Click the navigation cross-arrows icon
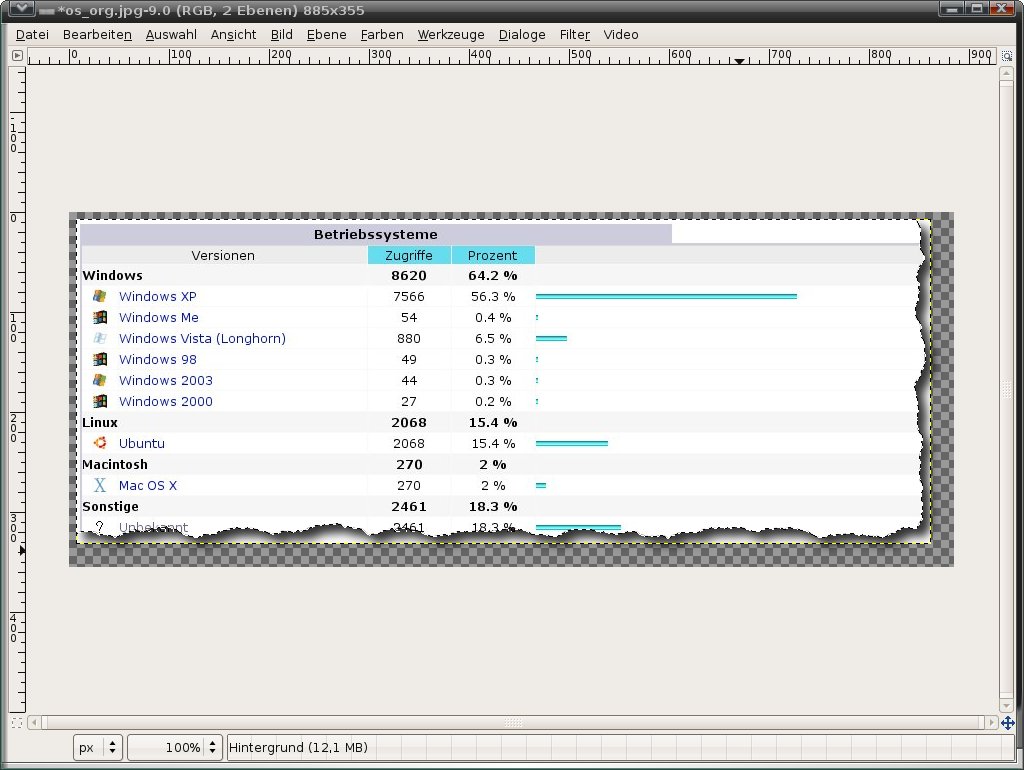Viewport: 1024px width, 770px height. [1006, 722]
